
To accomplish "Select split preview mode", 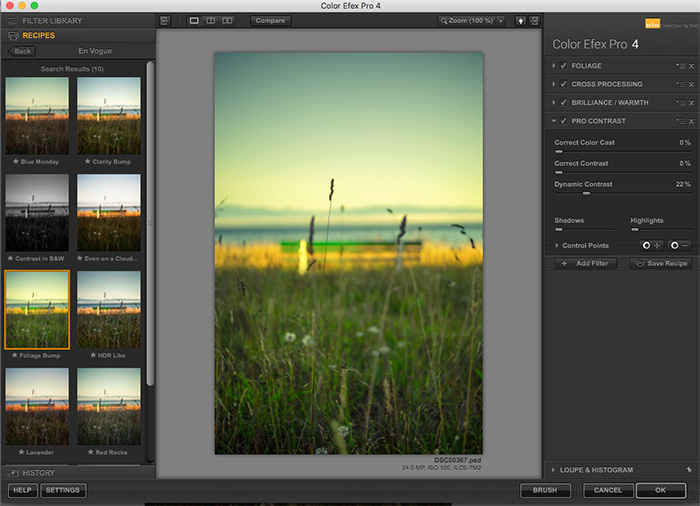I will tap(210, 21).
